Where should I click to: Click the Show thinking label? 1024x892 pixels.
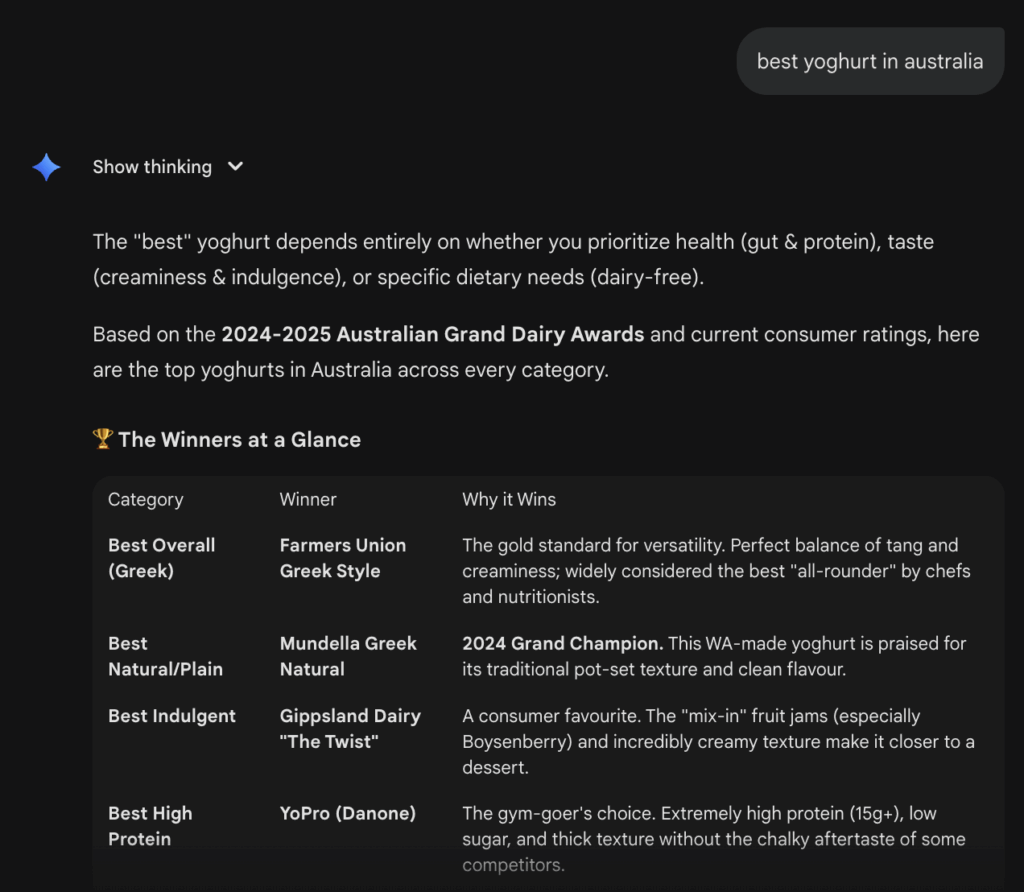click(x=152, y=167)
